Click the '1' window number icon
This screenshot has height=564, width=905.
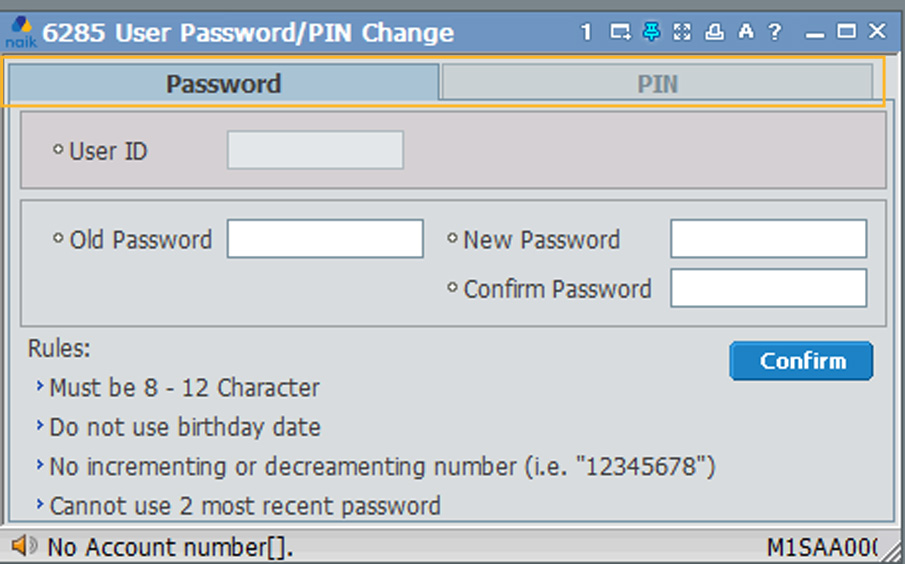[x=587, y=32]
